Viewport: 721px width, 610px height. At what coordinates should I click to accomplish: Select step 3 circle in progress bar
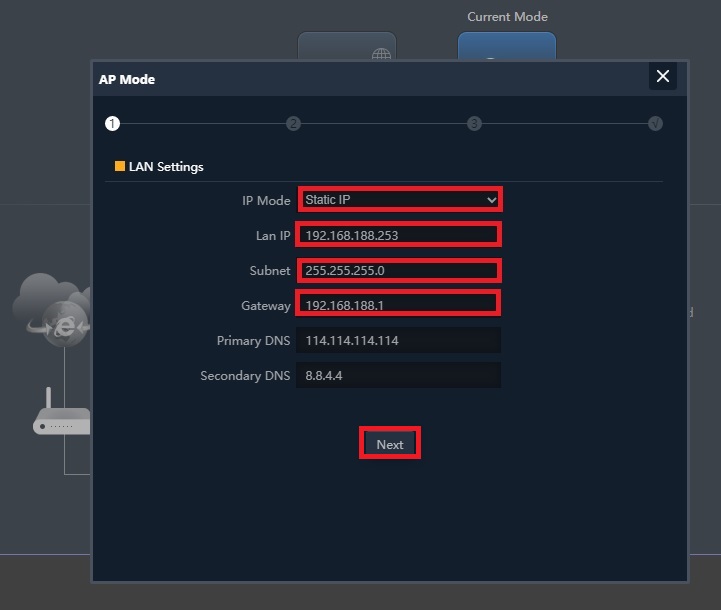click(474, 124)
